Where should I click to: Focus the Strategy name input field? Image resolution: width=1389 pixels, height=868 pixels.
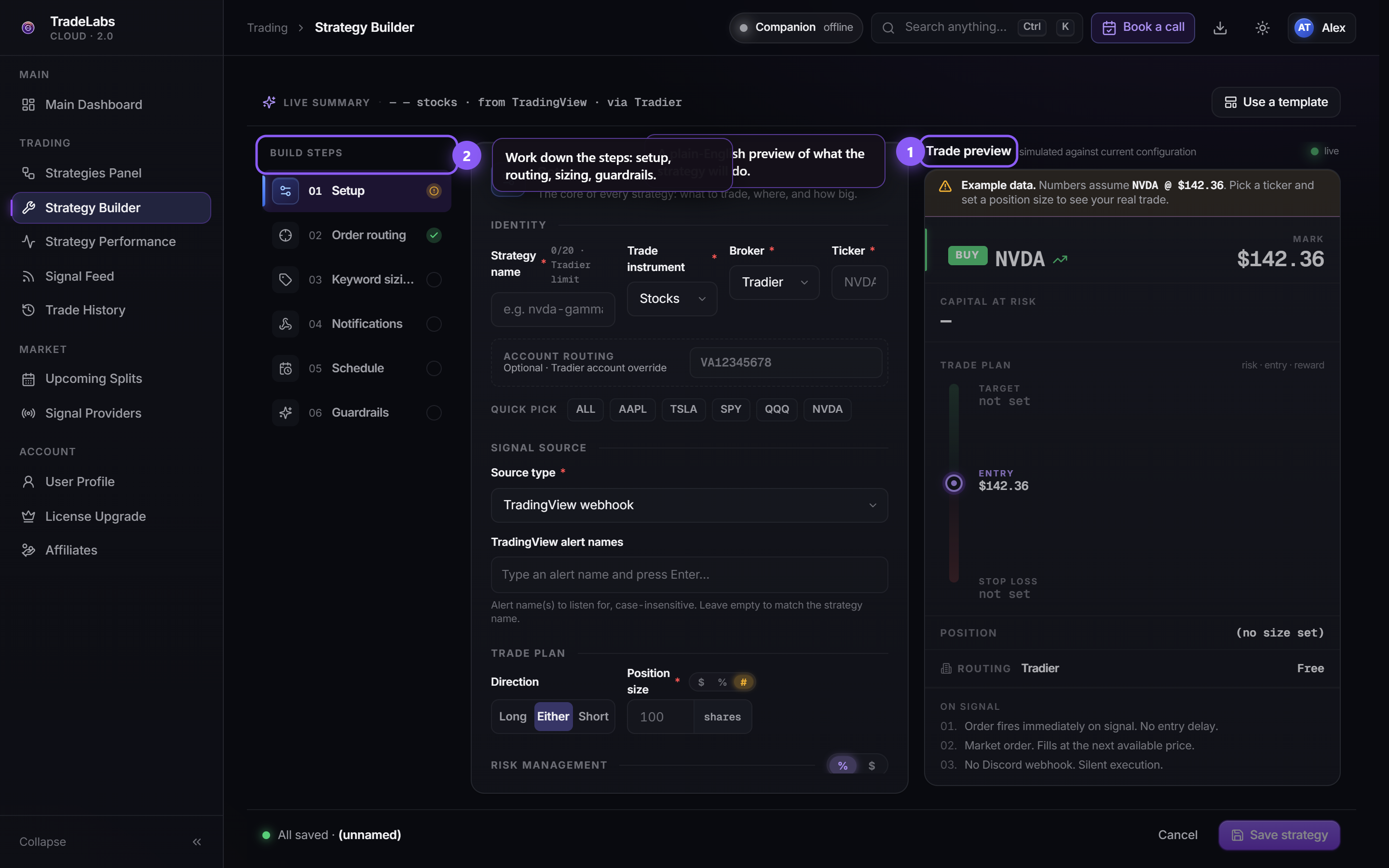point(553,310)
